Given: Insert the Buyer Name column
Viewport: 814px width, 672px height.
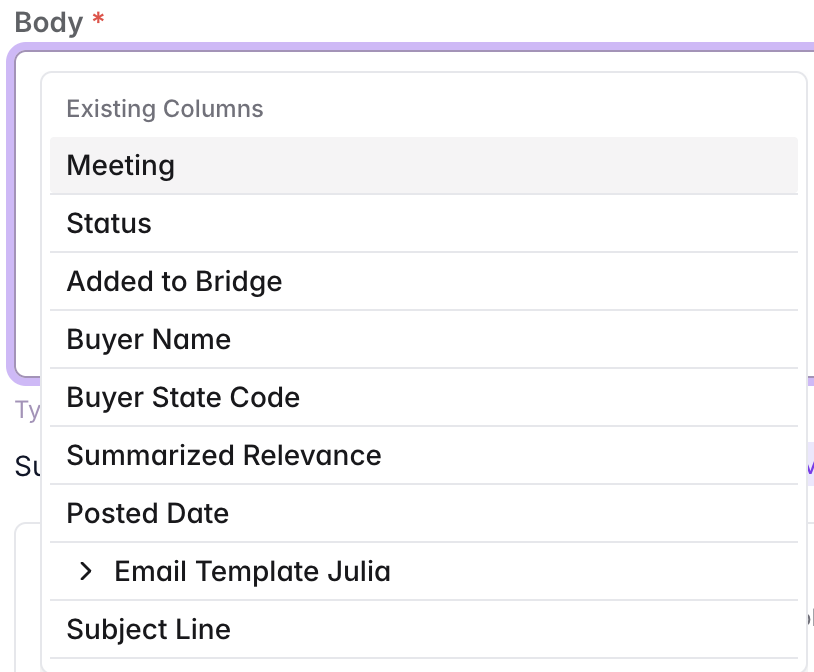Looking at the screenshot, I should [148, 339].
